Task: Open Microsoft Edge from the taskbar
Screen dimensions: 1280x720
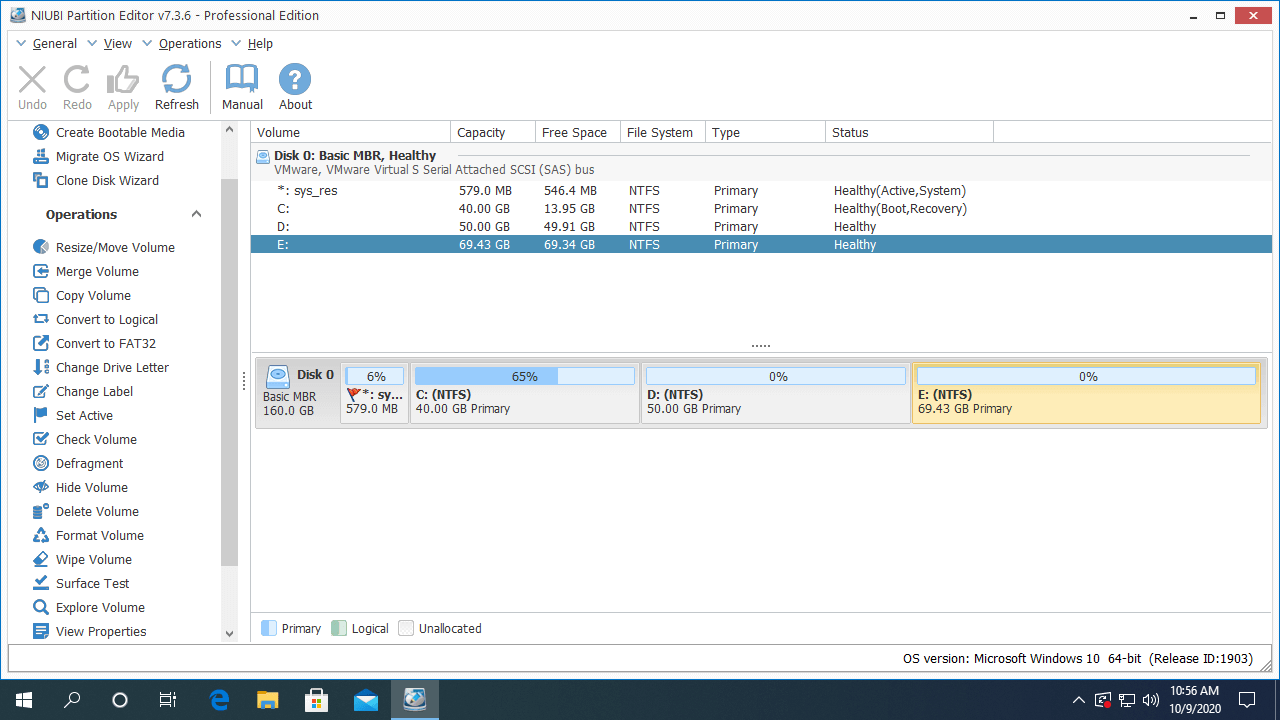Action: click(x=219, y=700)
